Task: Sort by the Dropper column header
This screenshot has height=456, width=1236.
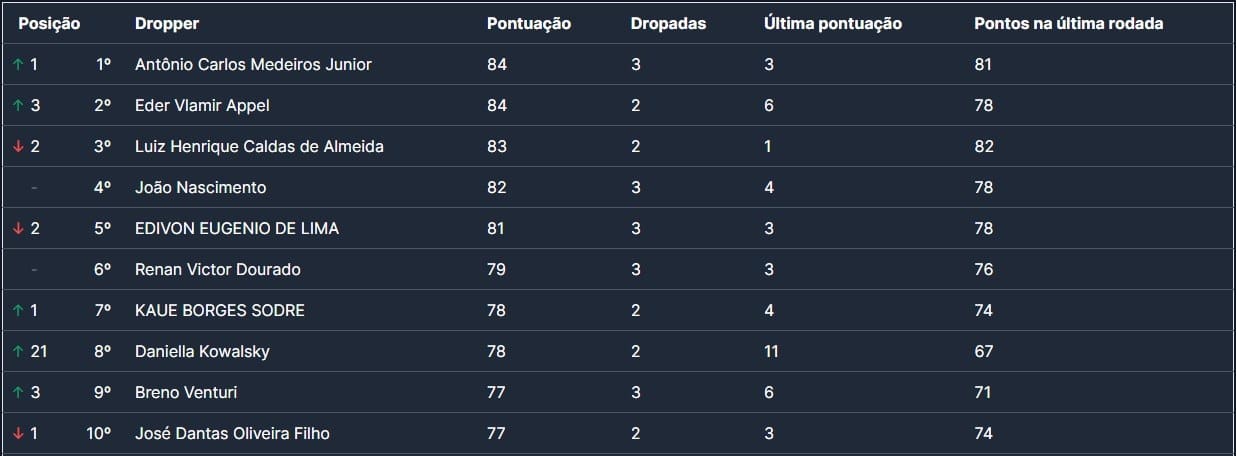Action: 167,24
